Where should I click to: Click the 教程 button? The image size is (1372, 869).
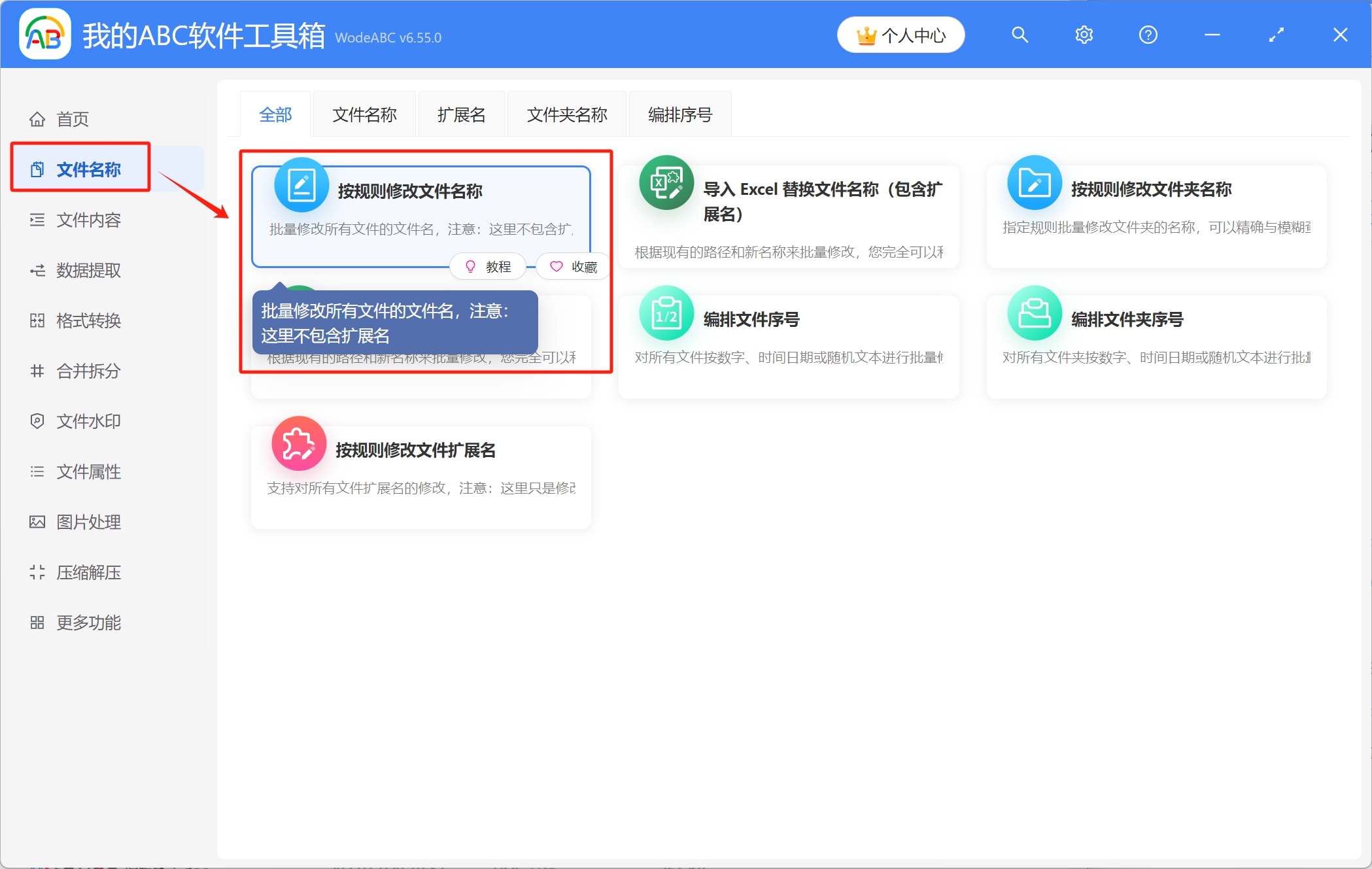click(487, 266)
